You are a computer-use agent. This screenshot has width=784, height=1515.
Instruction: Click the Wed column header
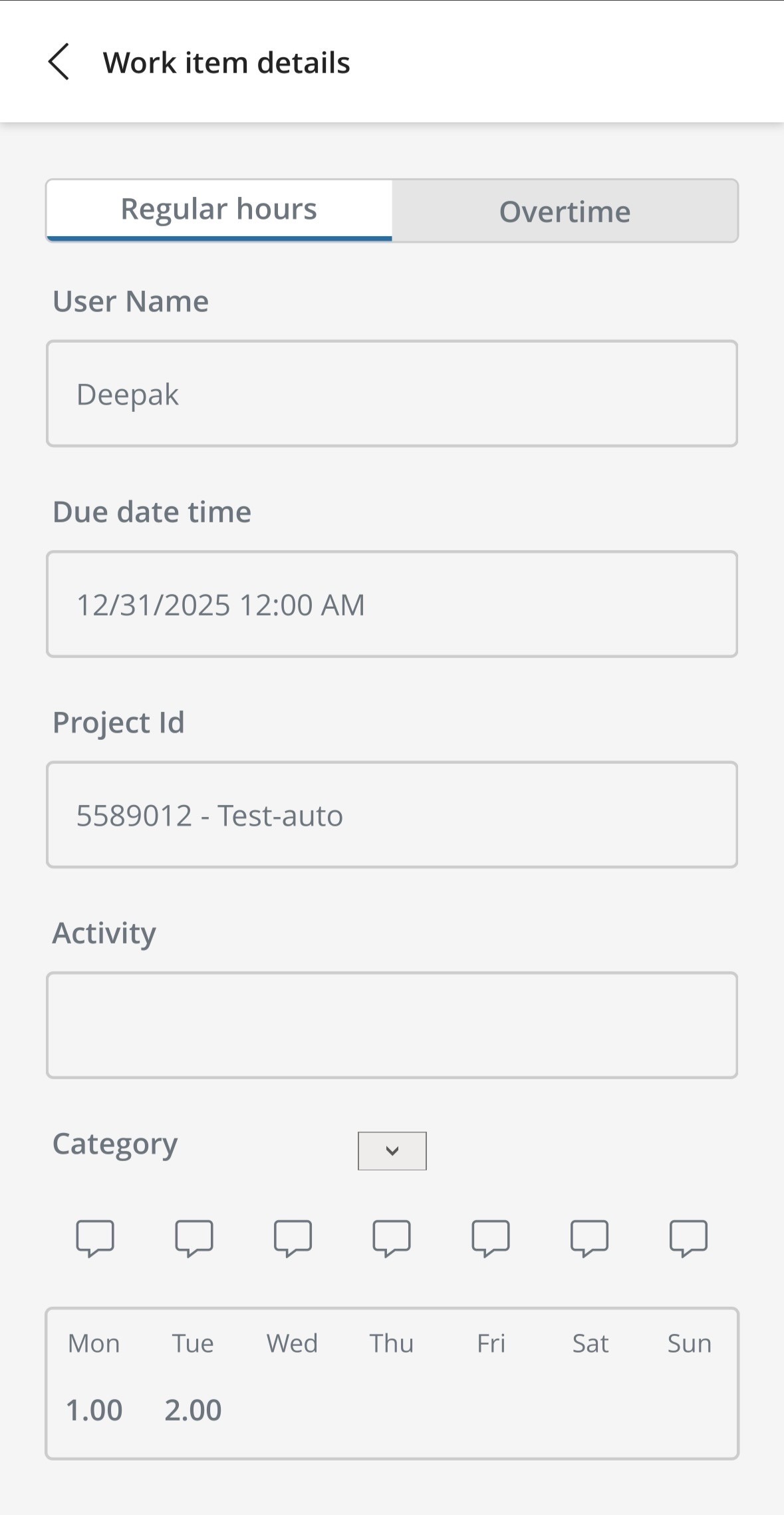[x=292, y=1343]
